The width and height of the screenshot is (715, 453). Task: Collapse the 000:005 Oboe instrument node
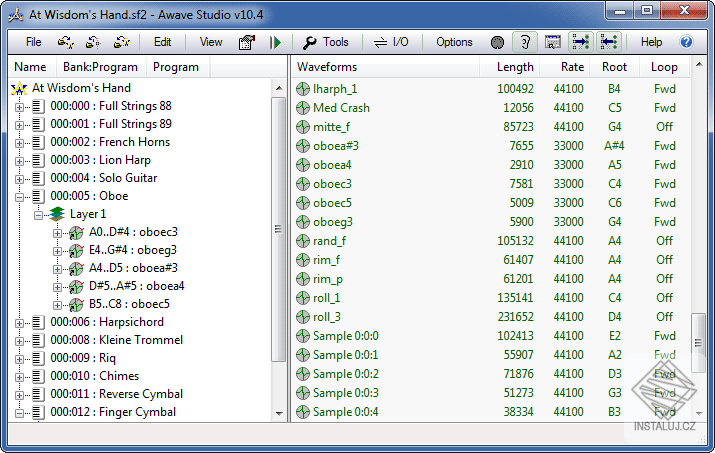[x=20, y=196]
